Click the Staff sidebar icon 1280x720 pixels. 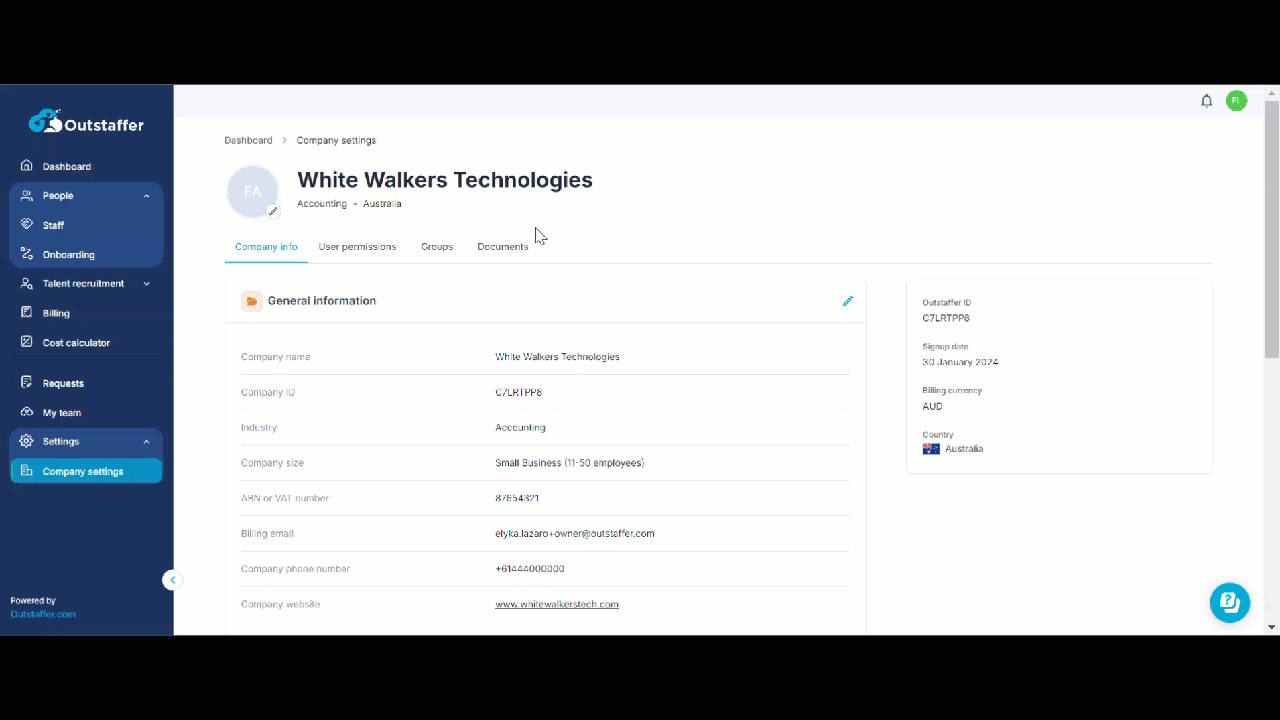(x=27, y=225)
